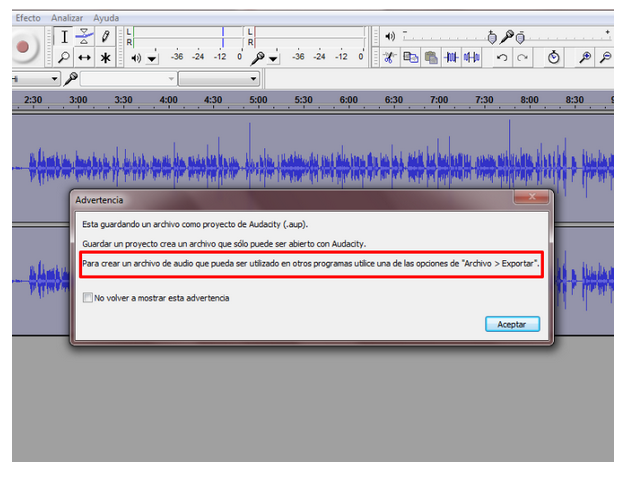Select the Draw pencil tool
This screenshot has height=478, width=633.
click(105, 36)
